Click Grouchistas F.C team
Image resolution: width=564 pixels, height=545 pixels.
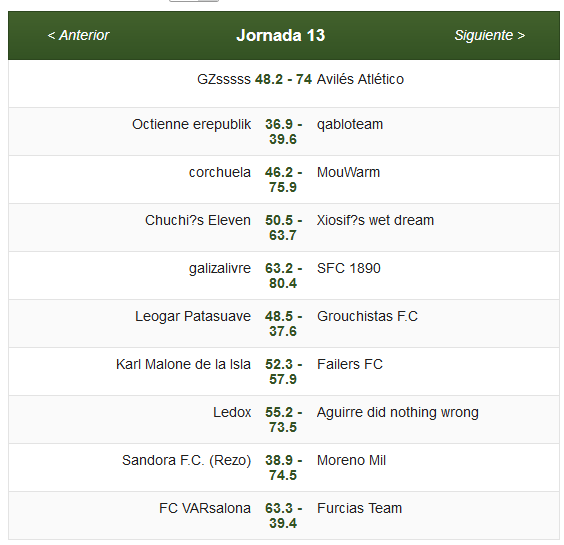[x=367, y=316]
